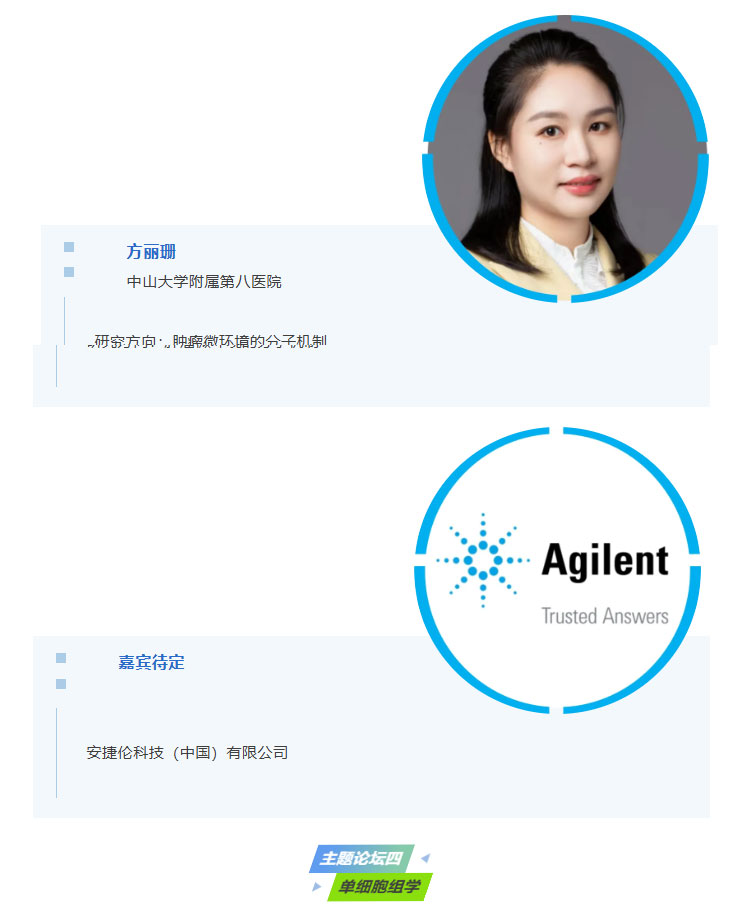
Task: Click the blue 主题论坛四 banner
Action: pyautogui.click(x=362, y=858)
